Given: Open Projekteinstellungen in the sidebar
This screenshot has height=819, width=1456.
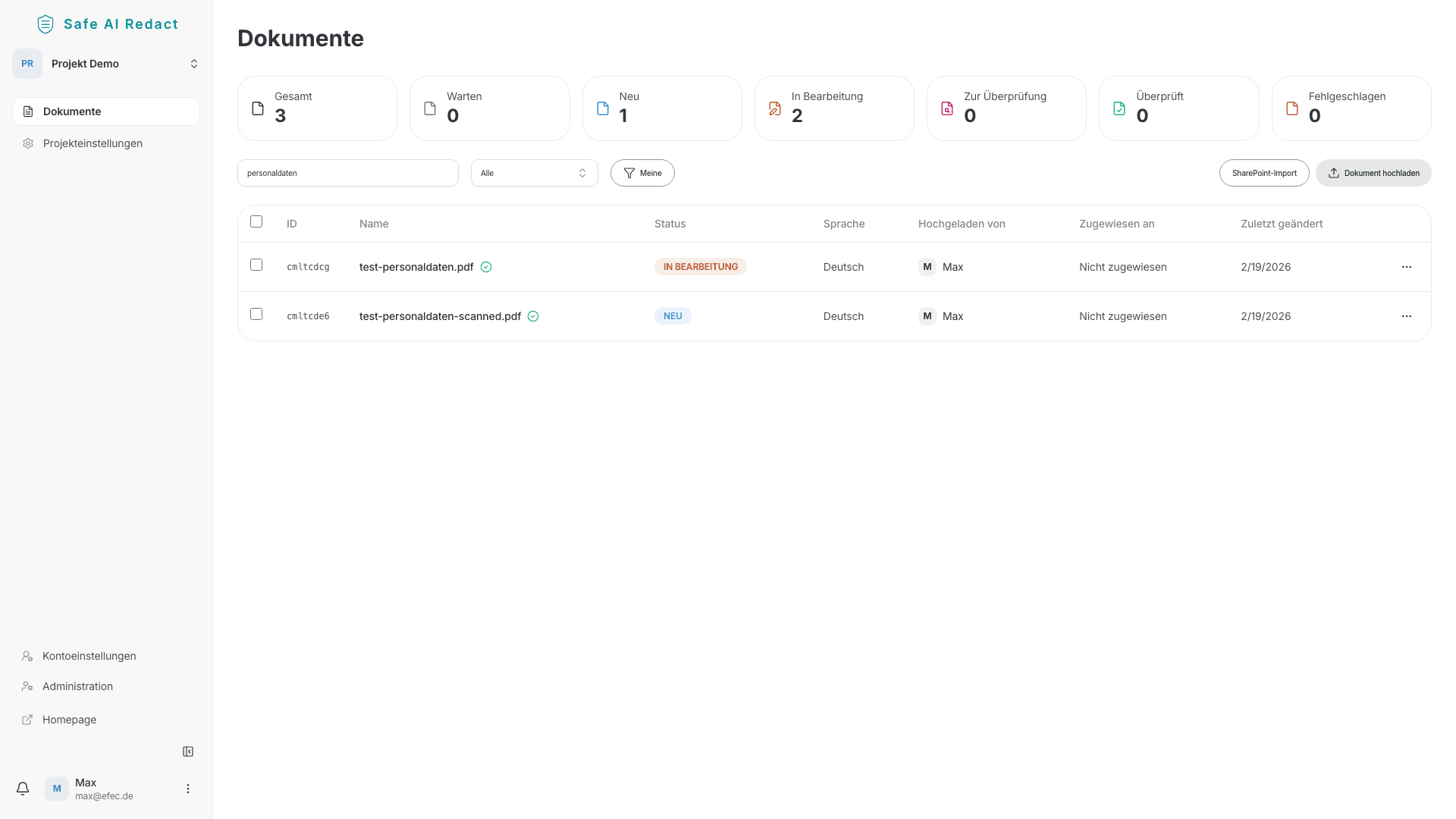Looking at the screenshot, I should point(93,143).
